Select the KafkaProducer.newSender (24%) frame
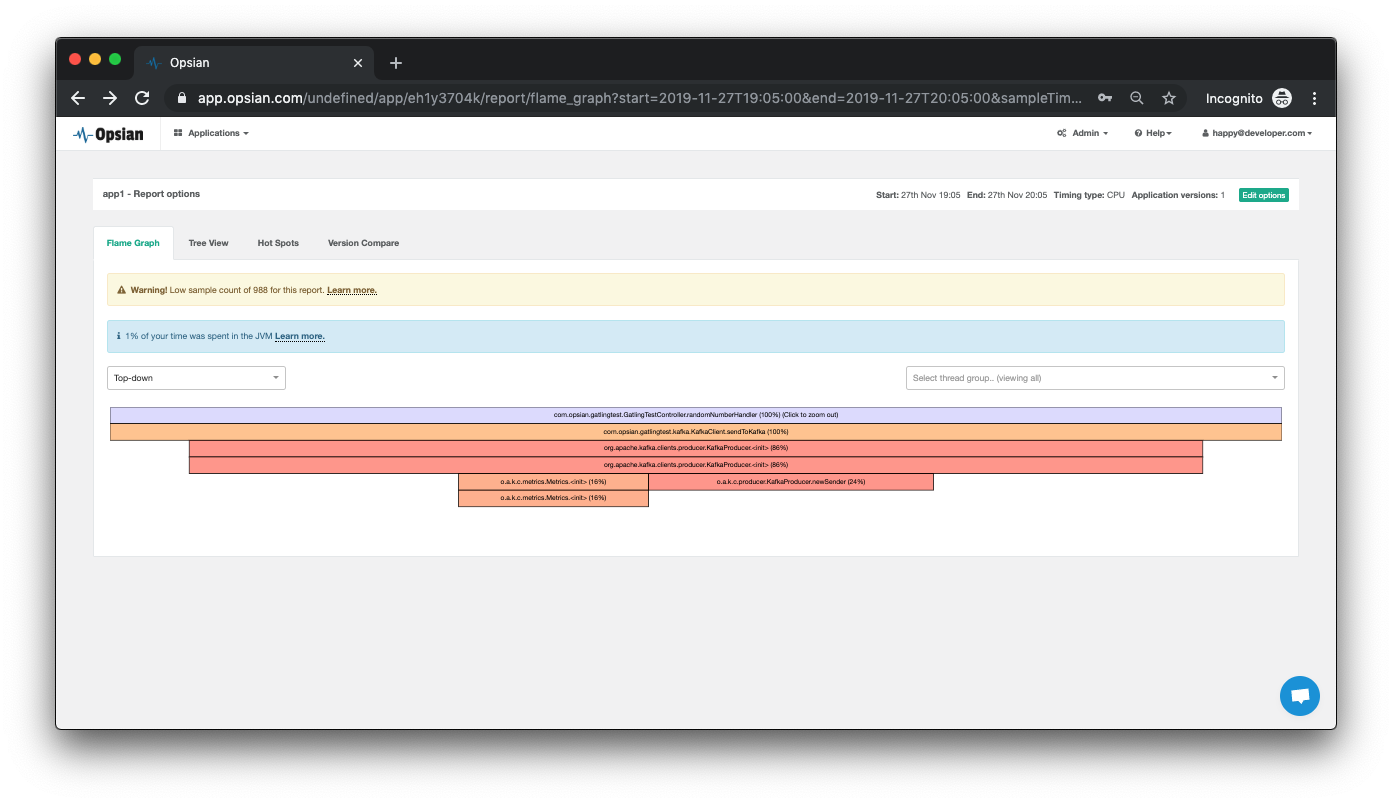This screenshot has height=803, width=1392. [791, 482]
